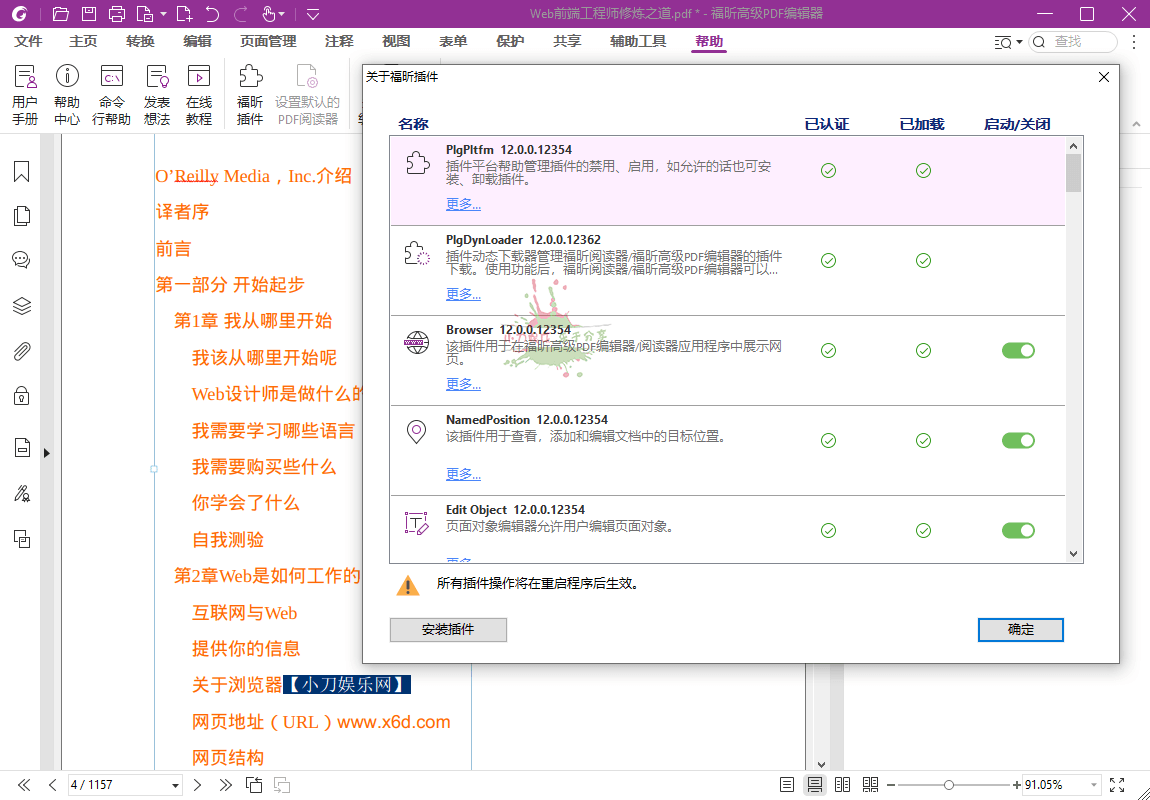Image resolution: width=1150 pixels, height=800 pixels.
Task: Open the attachments panel (paperclip icon)
Action: point(21,350)
